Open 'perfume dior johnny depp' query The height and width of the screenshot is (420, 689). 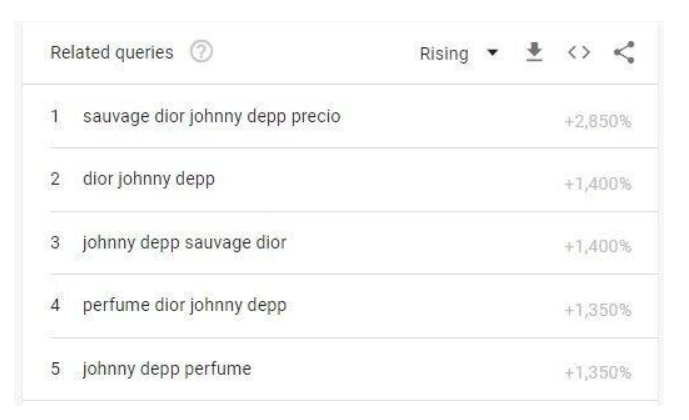tap(177, 305)
